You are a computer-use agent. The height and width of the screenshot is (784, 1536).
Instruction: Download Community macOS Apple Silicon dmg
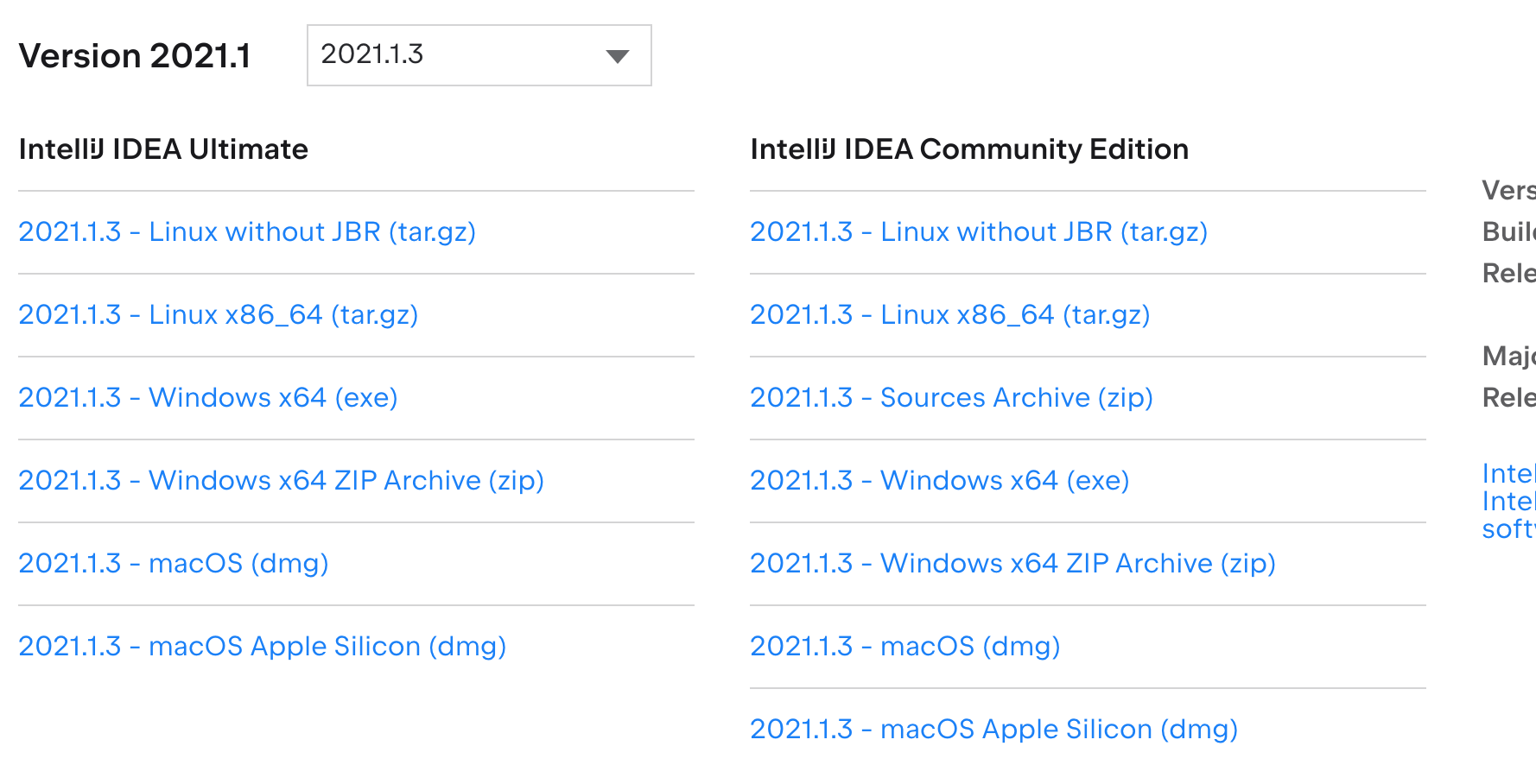[x=993, y=729]
